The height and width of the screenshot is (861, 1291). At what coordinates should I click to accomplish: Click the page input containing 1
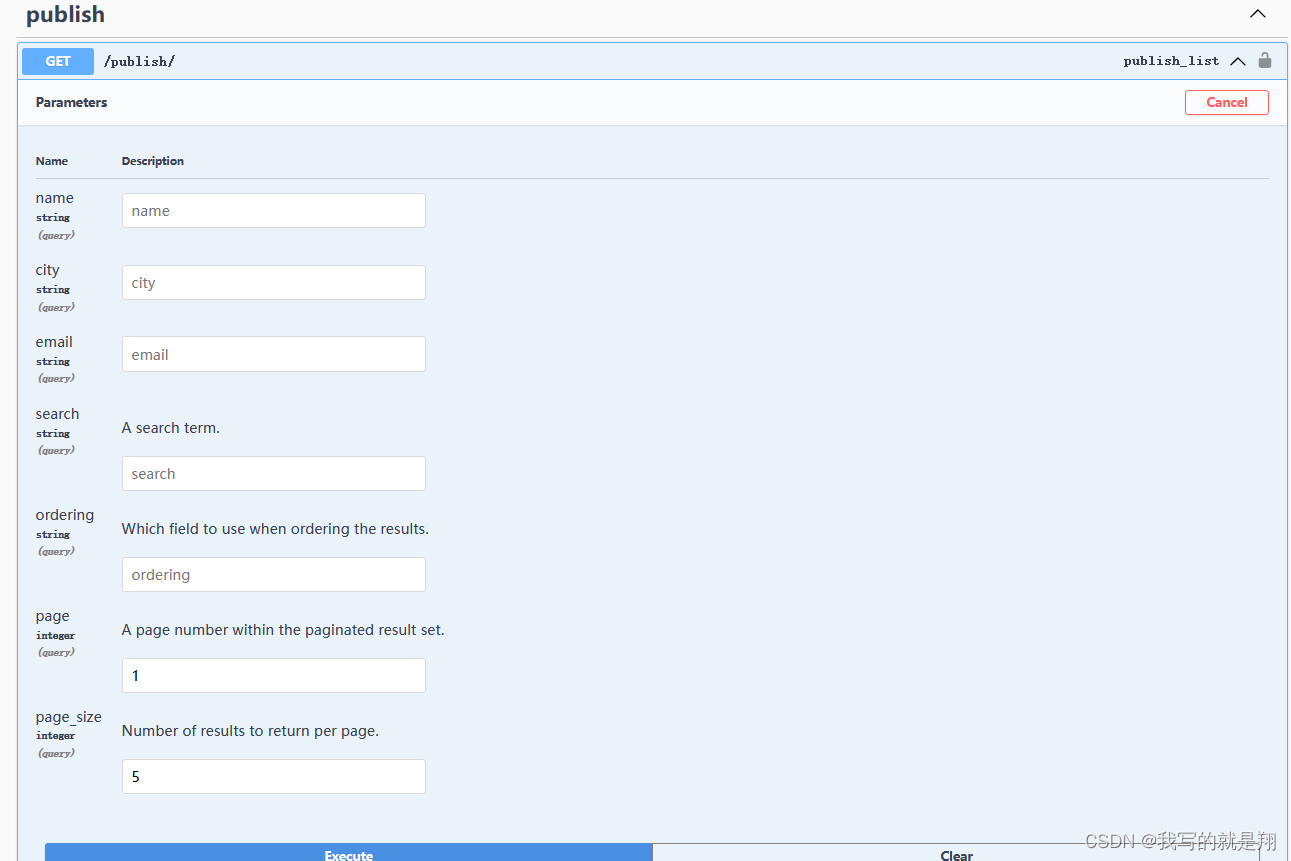click(x=274, y=676)
